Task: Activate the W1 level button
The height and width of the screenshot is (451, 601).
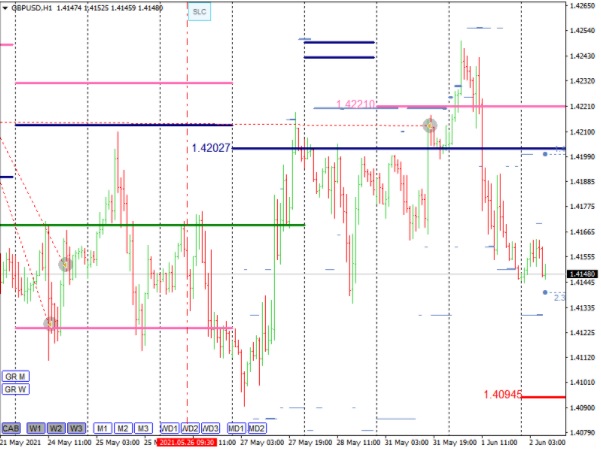Action: (36, 428)
